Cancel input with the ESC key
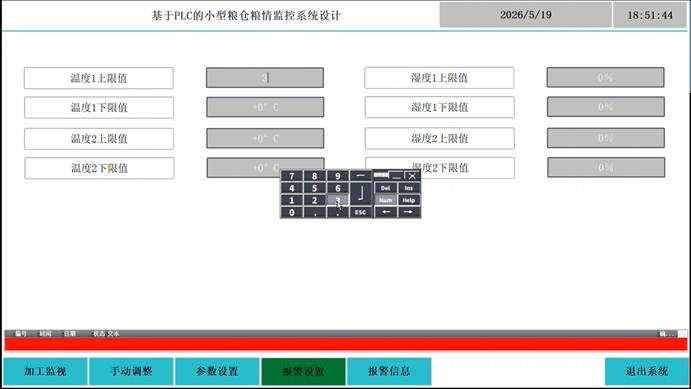The width and height of the screenshot is (691, 389). (360, 212)
